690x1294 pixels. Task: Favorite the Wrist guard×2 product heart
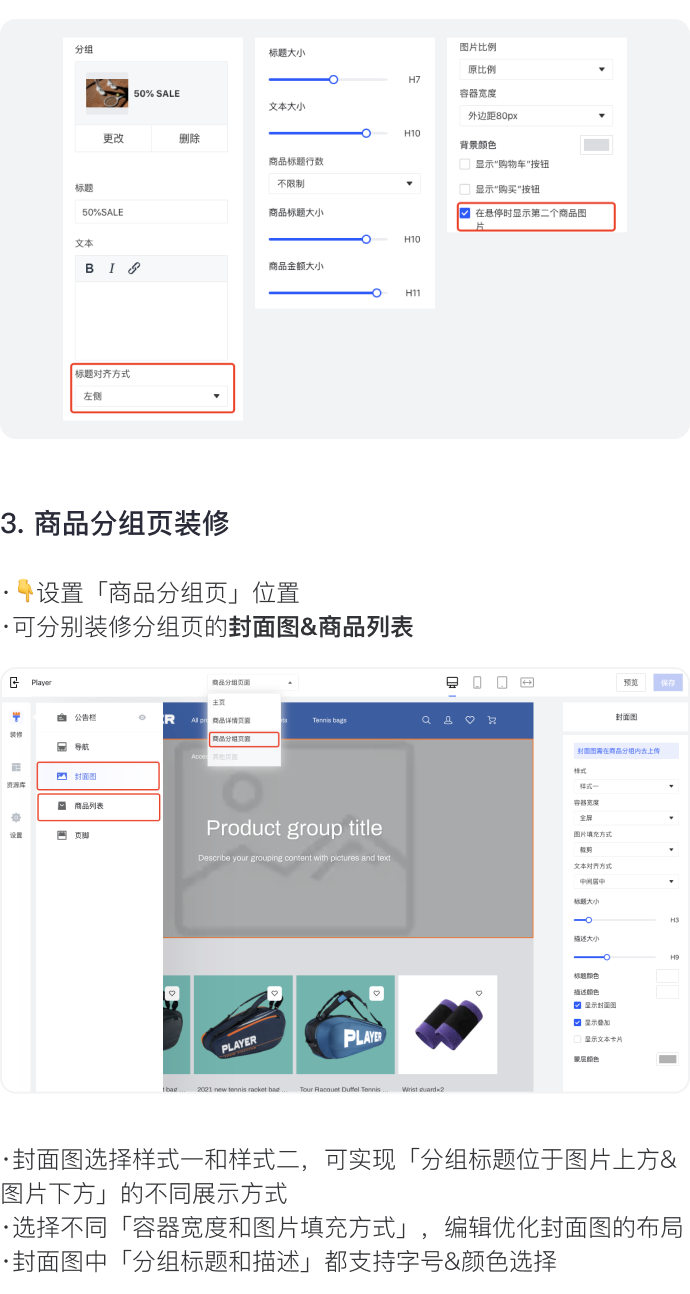[x=479, y=993]
